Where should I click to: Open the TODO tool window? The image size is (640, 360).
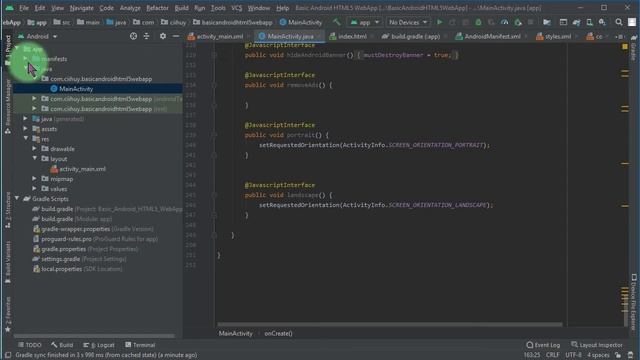coord(30,345)
